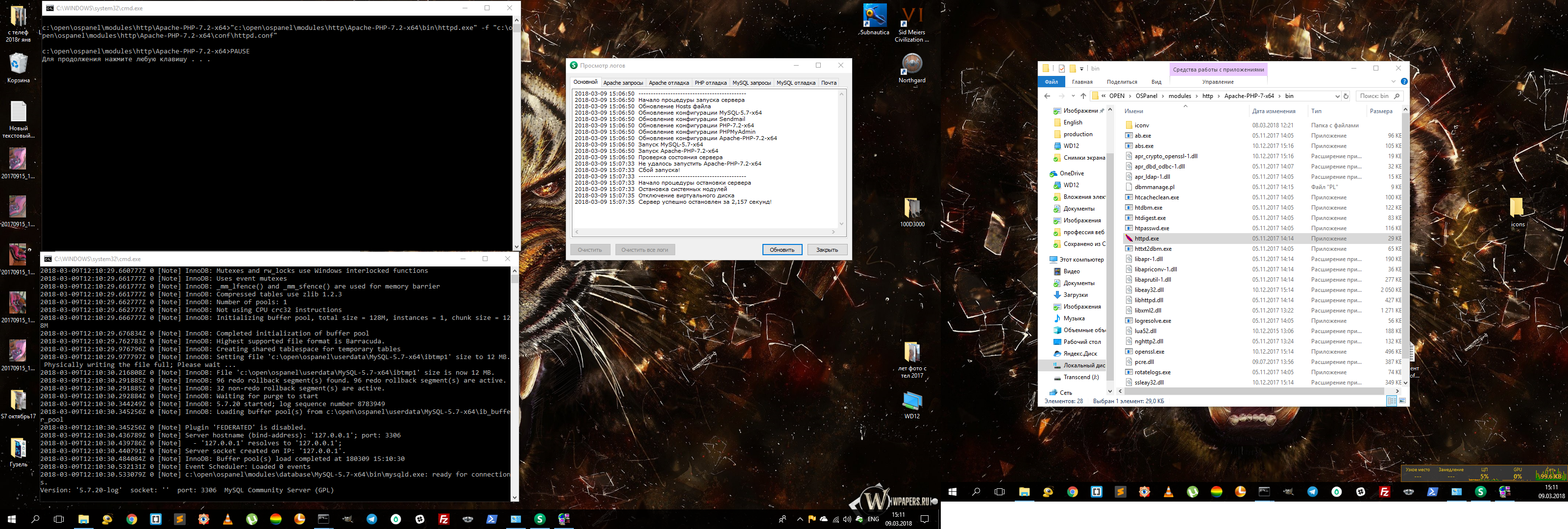Image resolution: width=1568 pixels, height=529 pixels.
Task: Click the refresh icon beside address bar
Action: click(1346, 96)
